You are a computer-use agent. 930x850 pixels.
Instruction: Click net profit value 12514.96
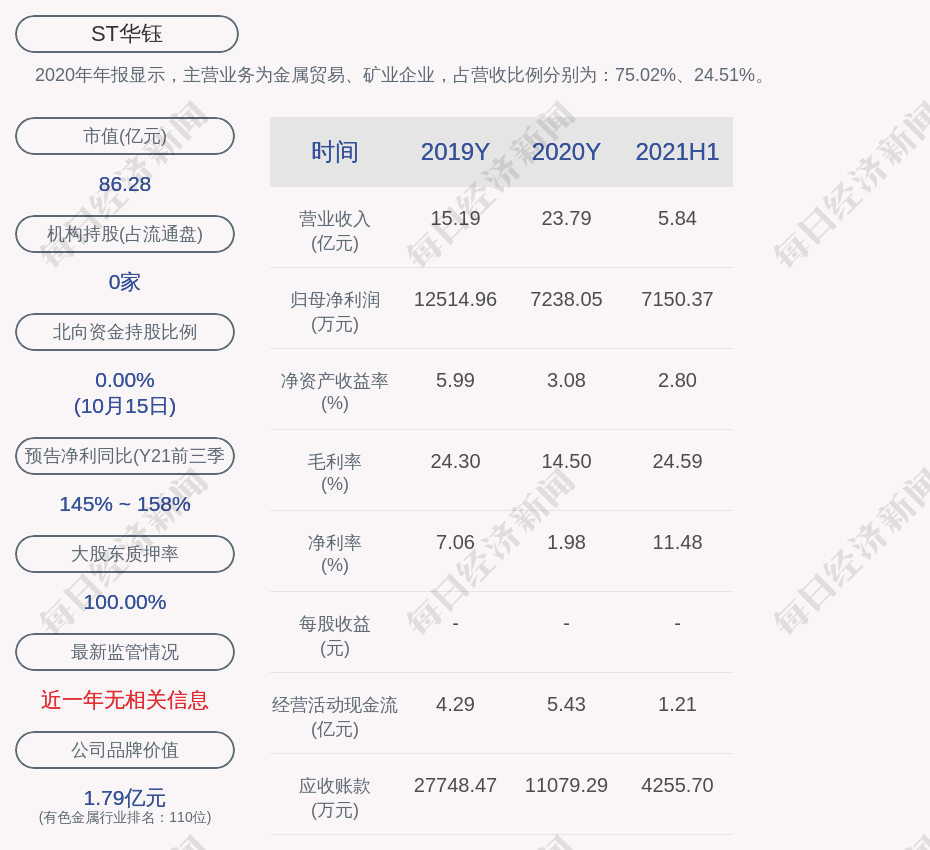[455, 300]
